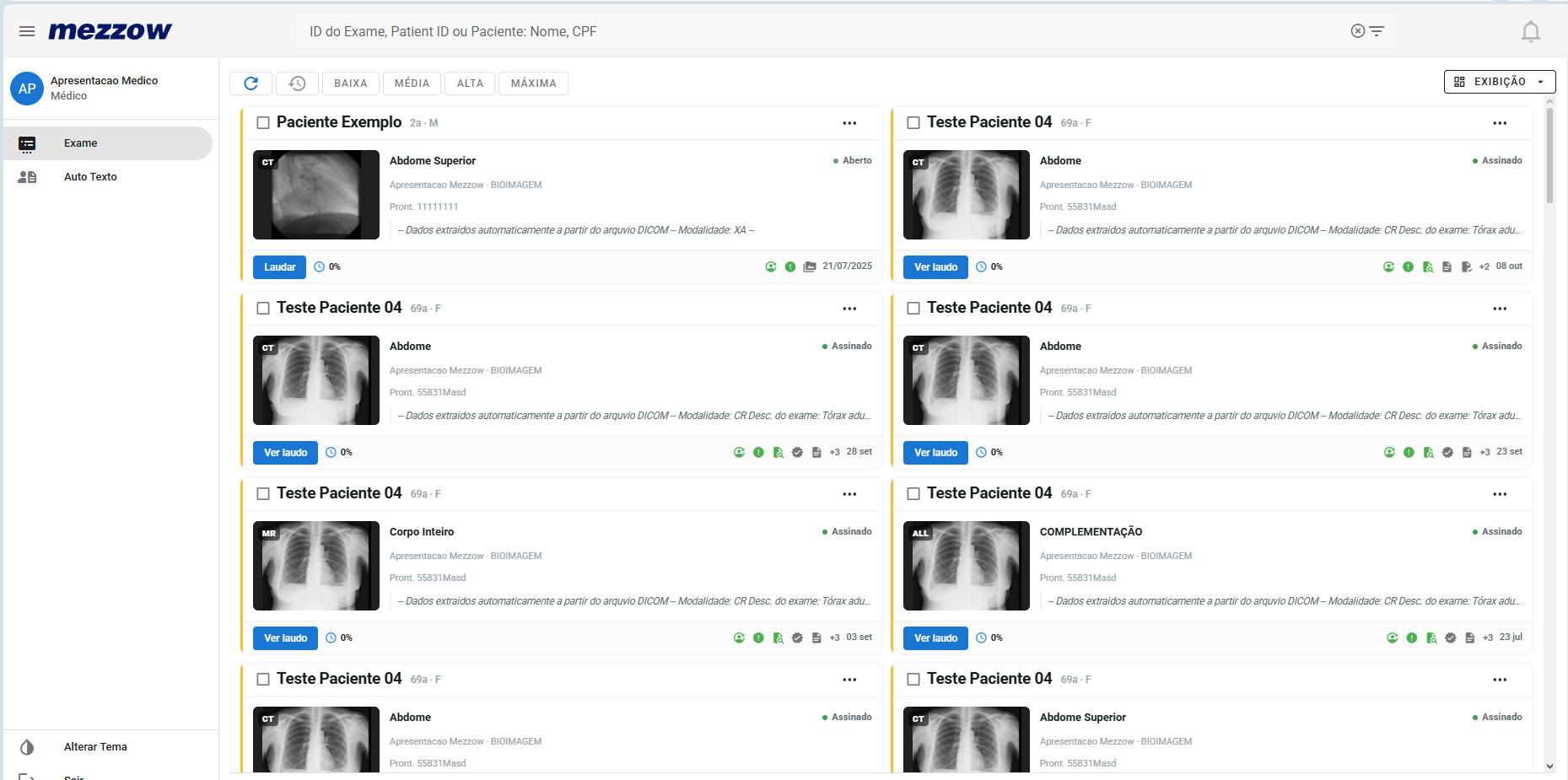Screen dimensions: 1568x780
Task: Open the notifications bell
Action: pyautogui.click(x=1530, y=32)
